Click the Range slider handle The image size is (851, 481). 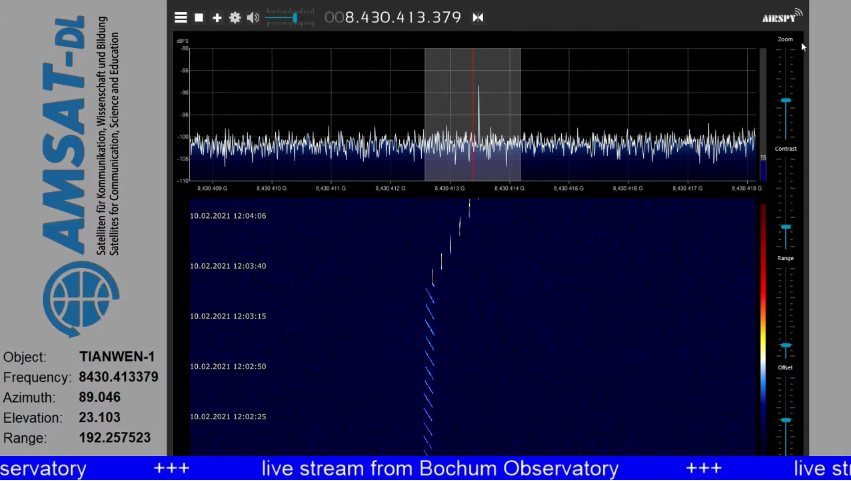coord(786,346)
